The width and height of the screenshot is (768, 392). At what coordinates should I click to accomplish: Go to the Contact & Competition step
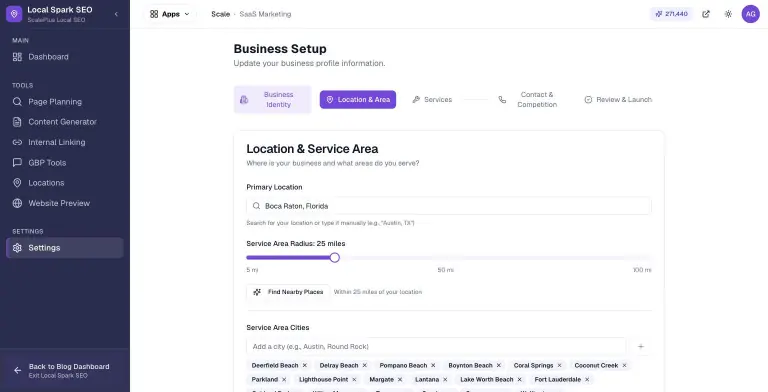coord(528,99)
